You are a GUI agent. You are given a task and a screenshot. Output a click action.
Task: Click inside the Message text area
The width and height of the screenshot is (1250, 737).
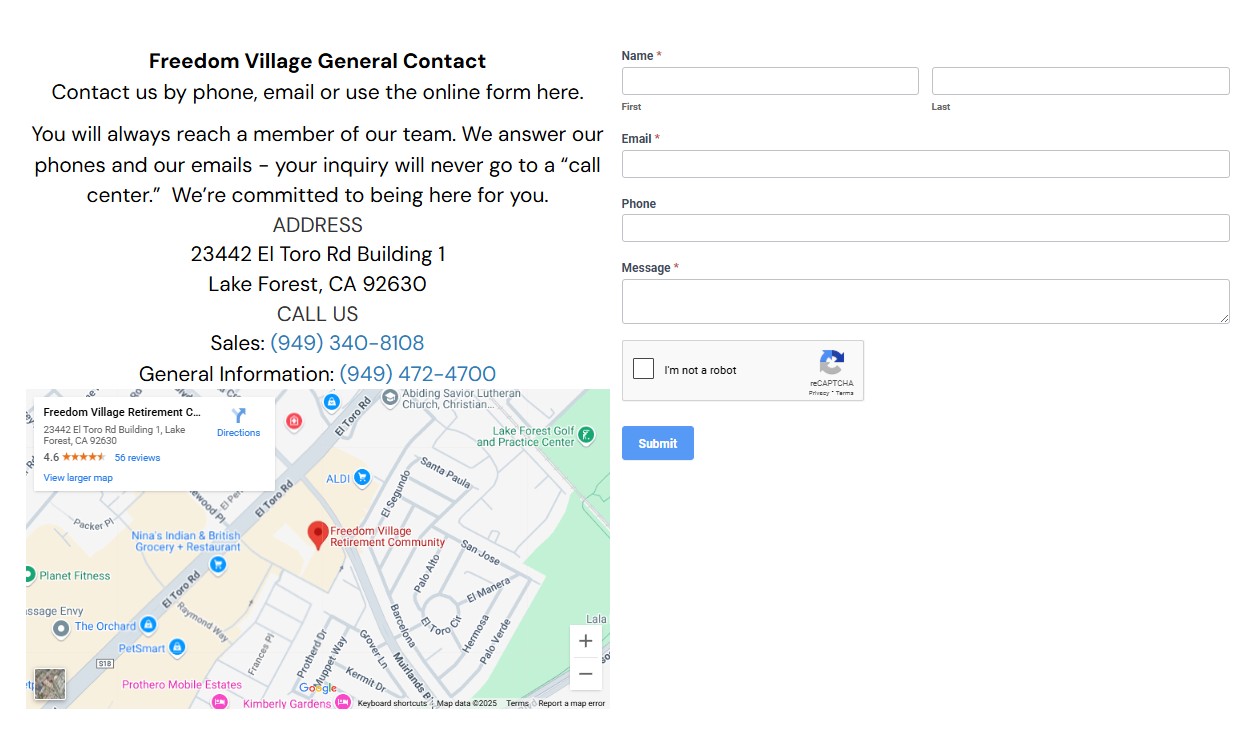click(x=925, y=300)
